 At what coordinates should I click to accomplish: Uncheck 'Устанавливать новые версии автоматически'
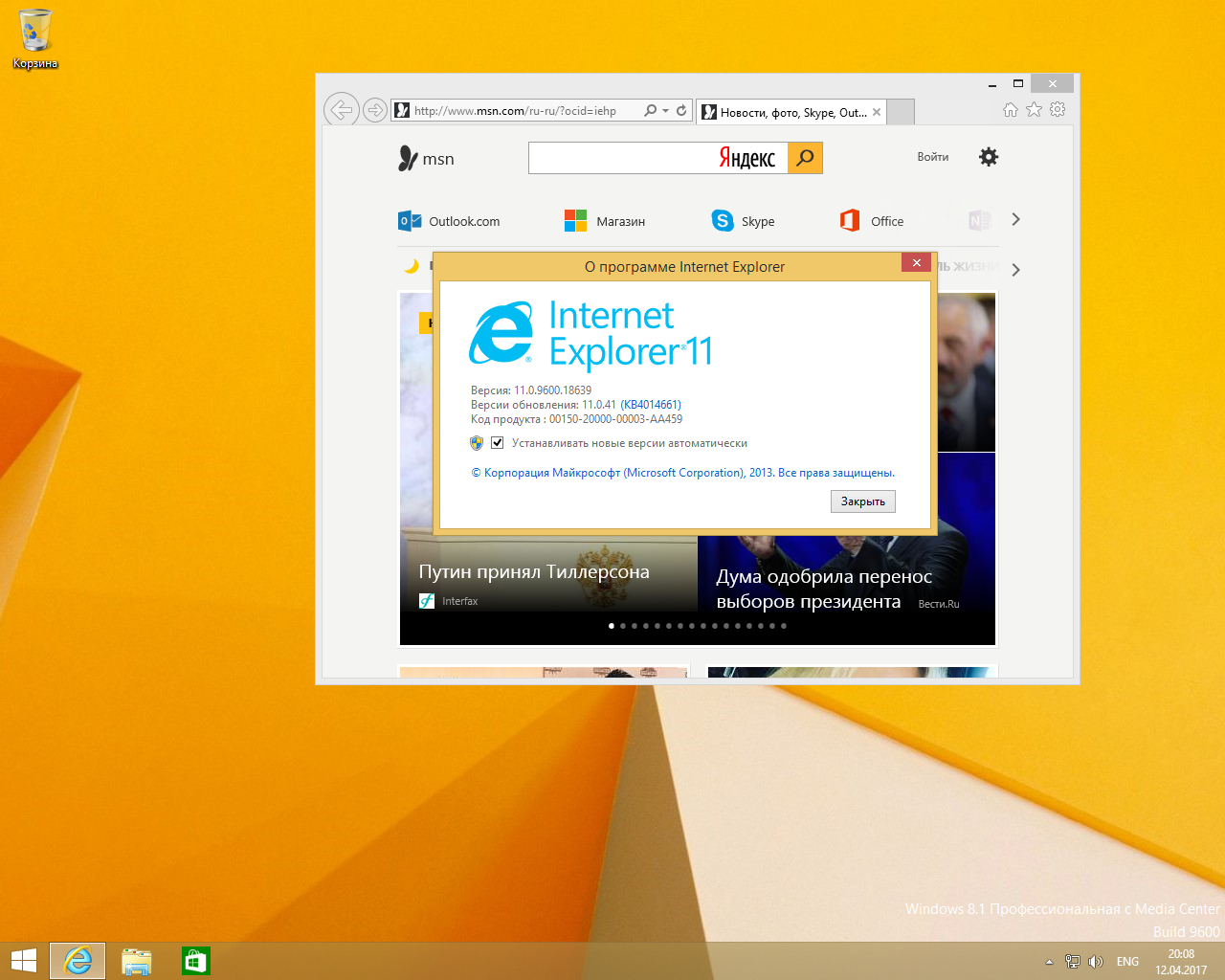click(497, 443)
